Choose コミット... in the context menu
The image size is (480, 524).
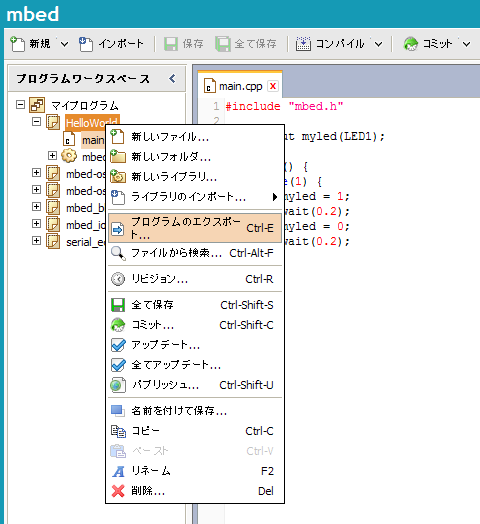(x=195, y=325)
